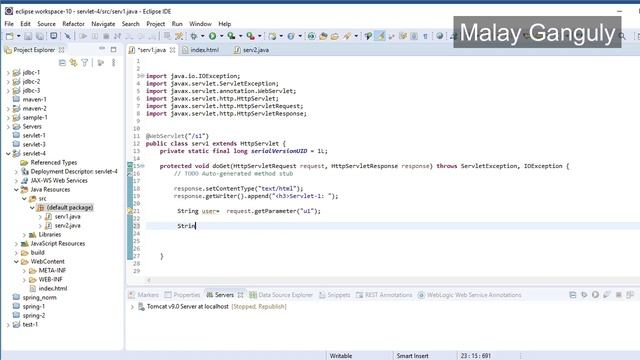Expand the Libraries node
Image resolution: width=640 pixels, height=360 pixels.
[x=24, y=235]
